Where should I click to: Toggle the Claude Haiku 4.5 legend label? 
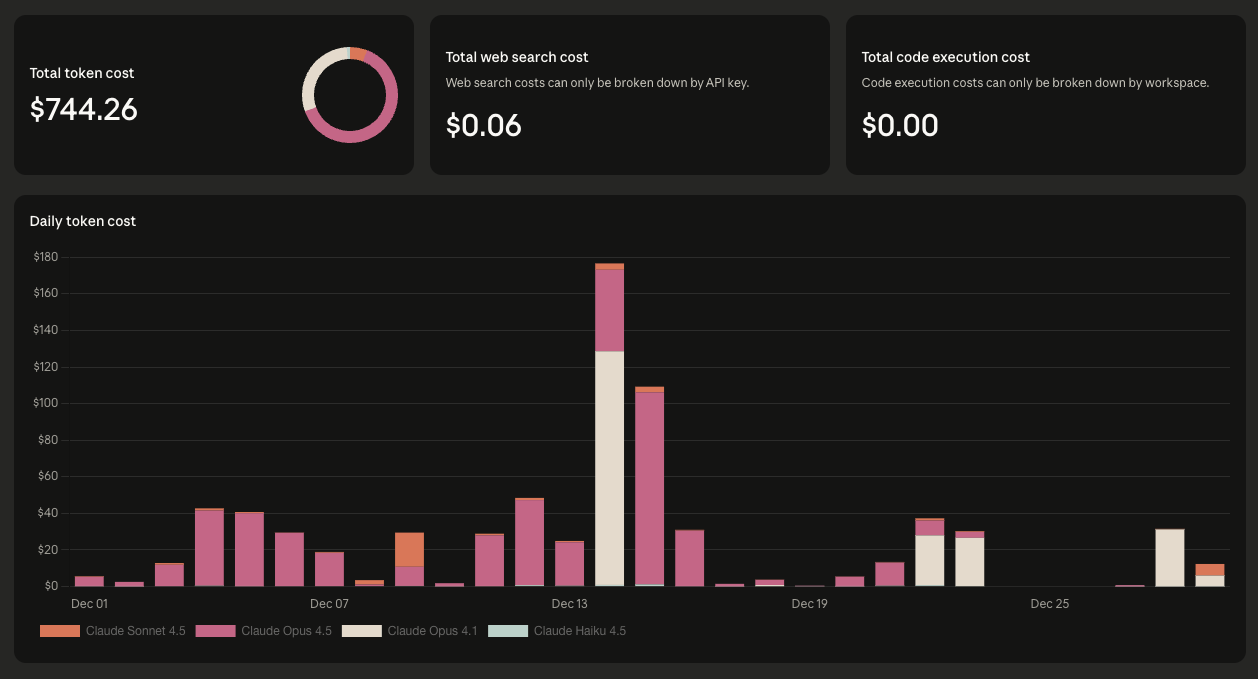579,631
